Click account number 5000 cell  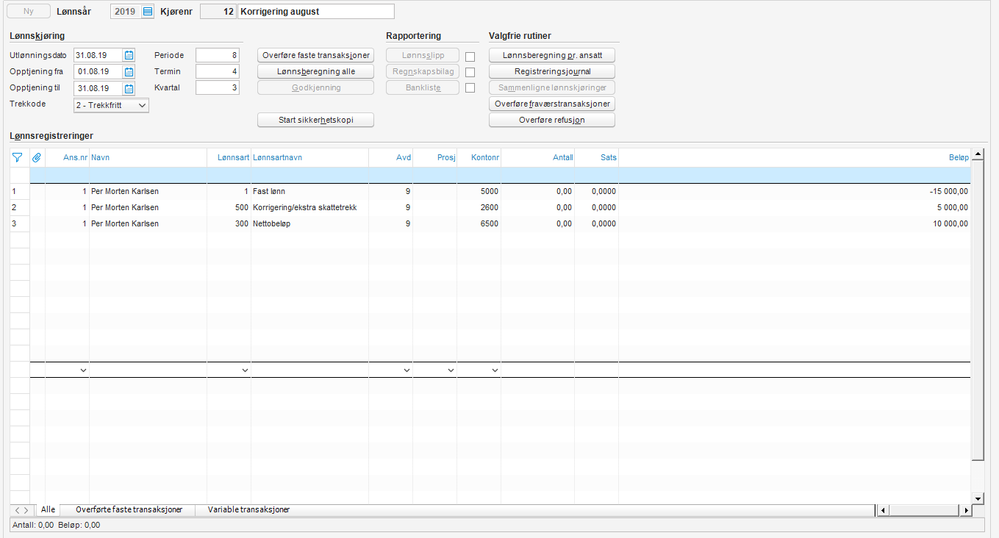pos(479,191)
